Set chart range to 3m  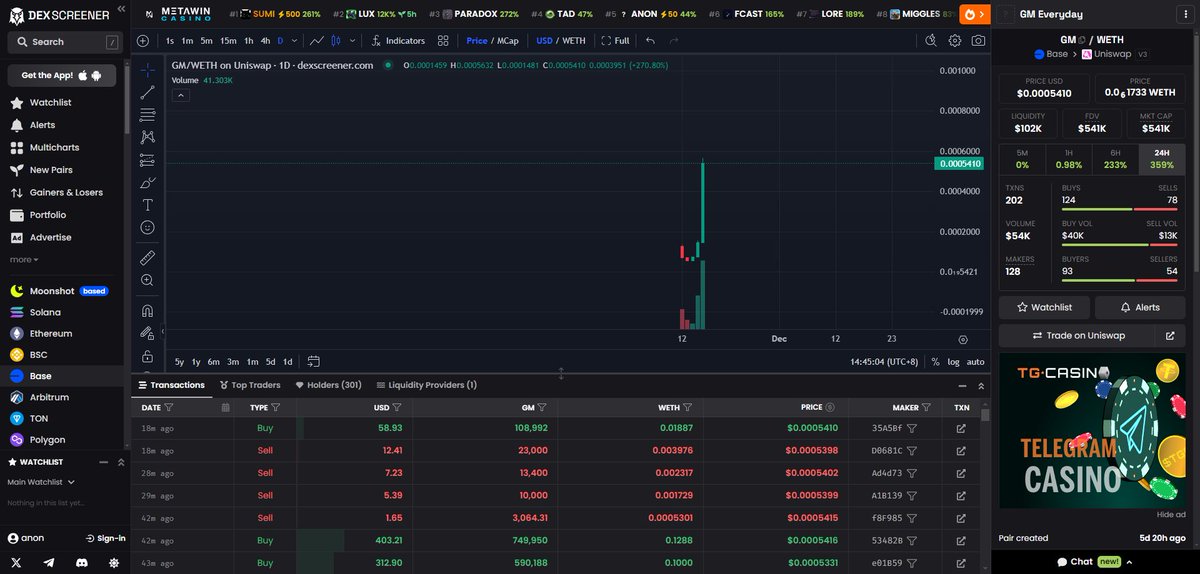point(232,361)
